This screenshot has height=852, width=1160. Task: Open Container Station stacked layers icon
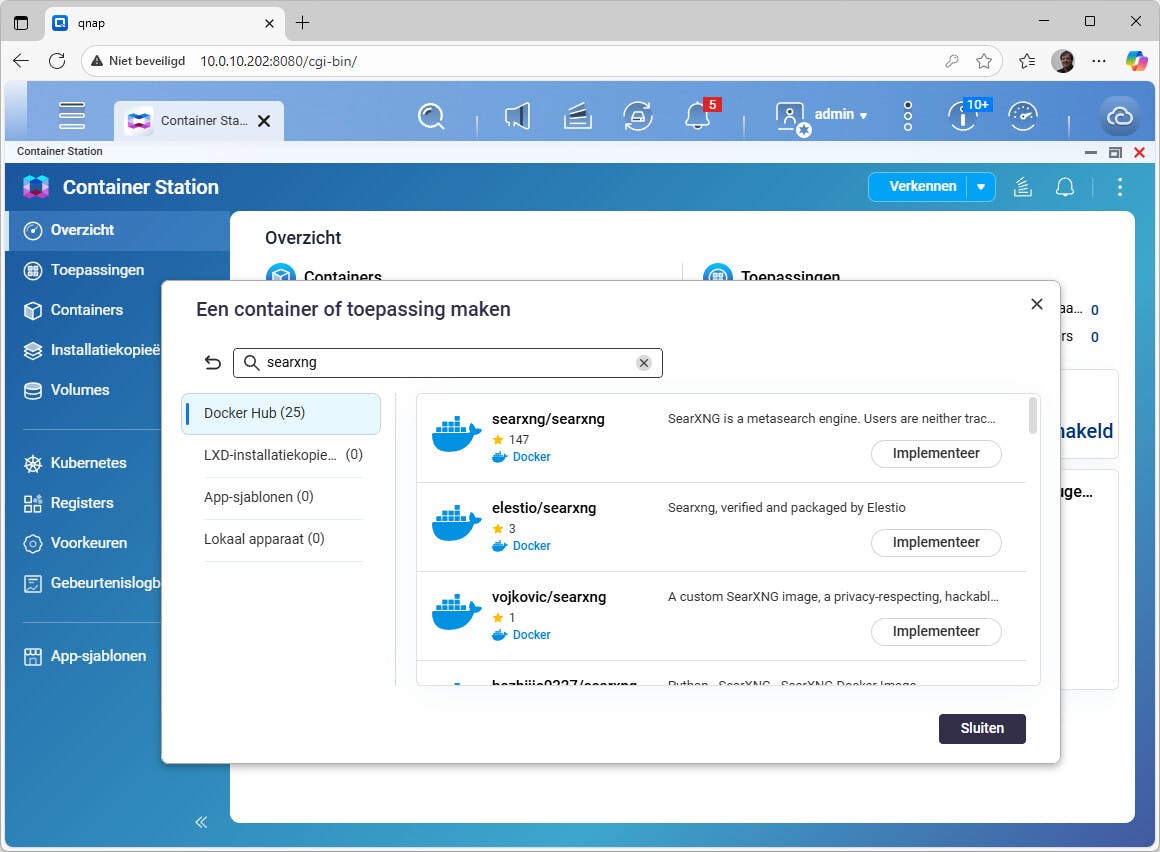coord(1022,186)
